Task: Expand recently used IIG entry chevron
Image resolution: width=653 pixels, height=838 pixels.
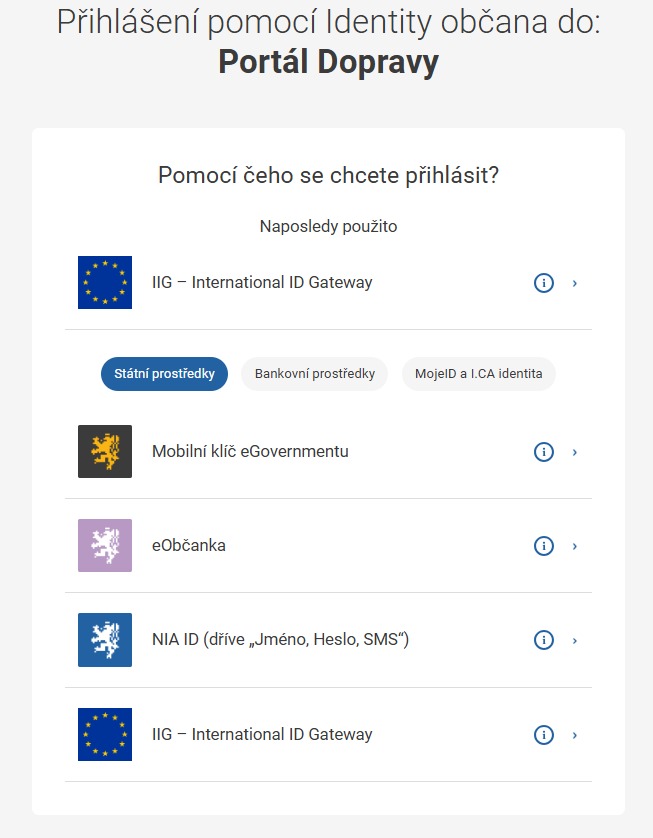Action: [x=575, y=283]
